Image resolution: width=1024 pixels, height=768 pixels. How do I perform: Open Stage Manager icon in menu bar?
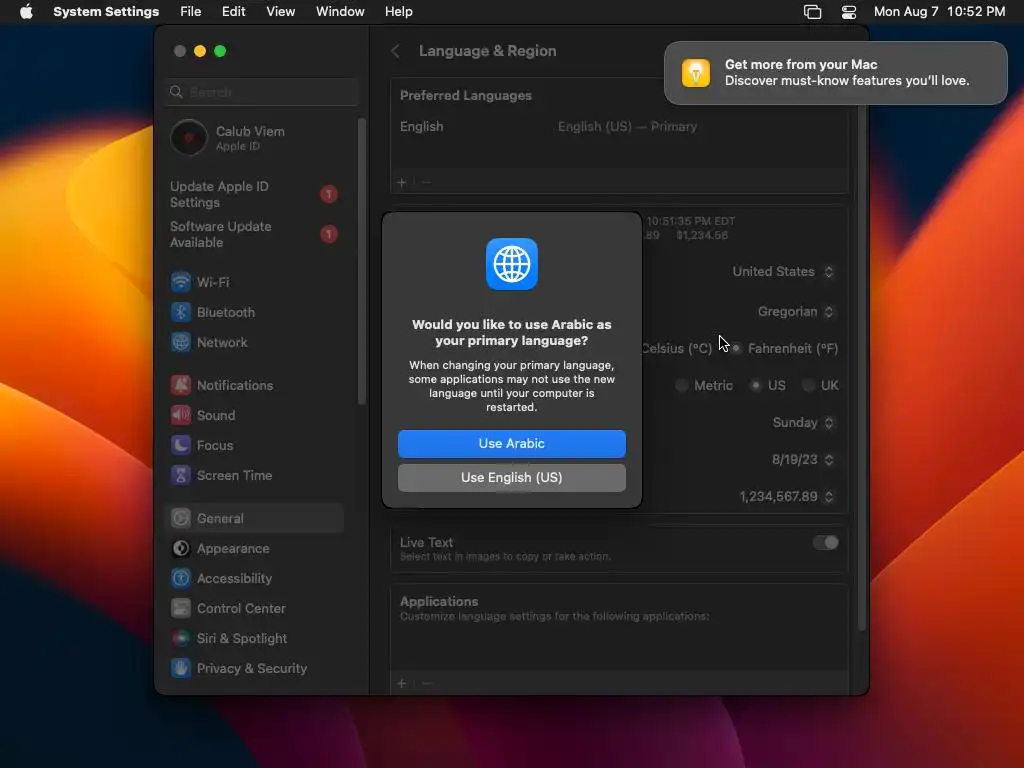click(812, 12)
